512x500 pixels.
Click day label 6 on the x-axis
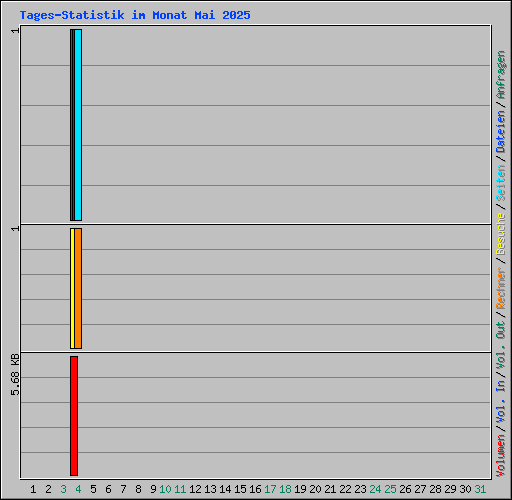click(108, 489)
